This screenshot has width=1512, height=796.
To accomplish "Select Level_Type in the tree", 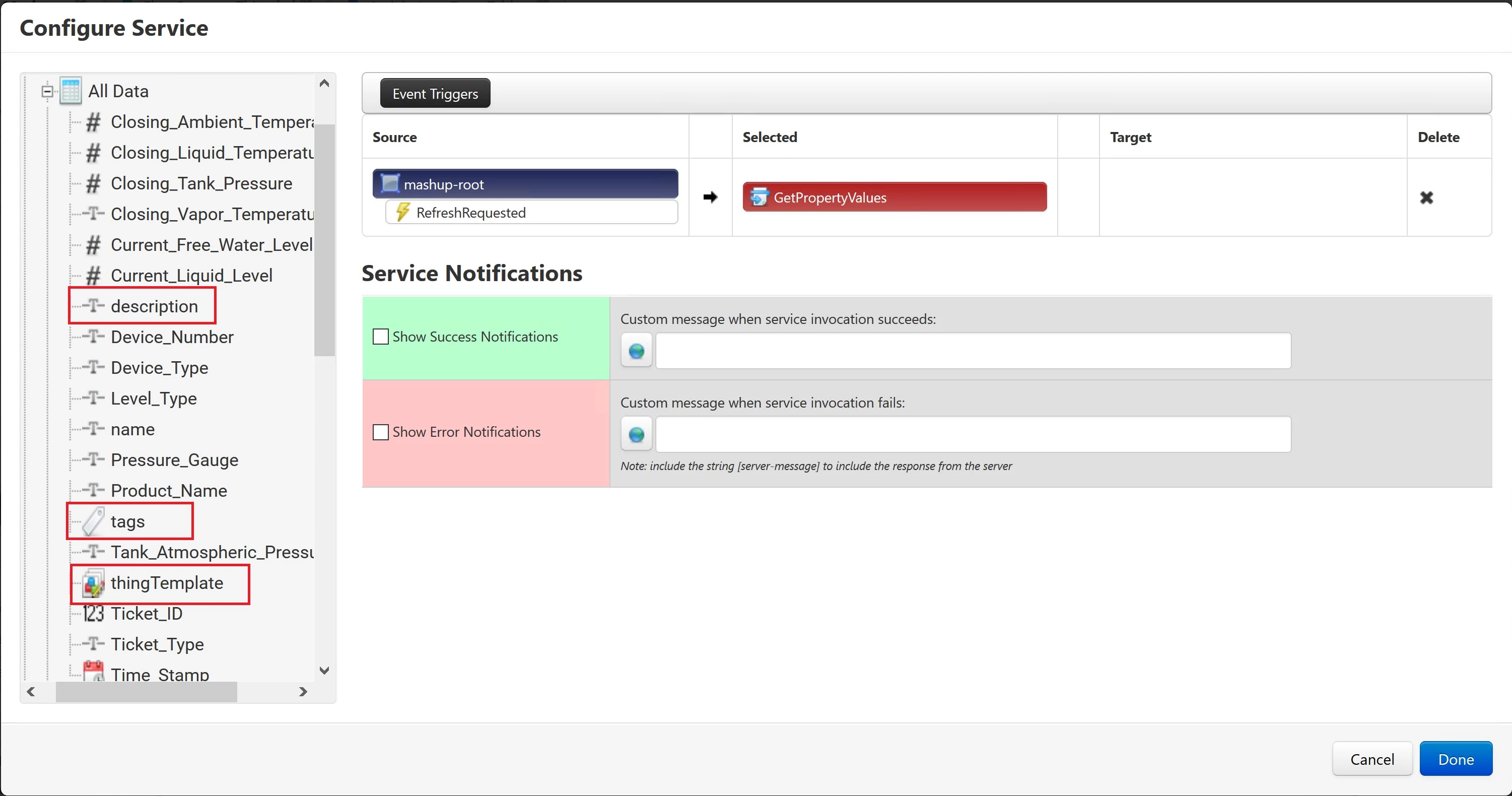I will click(153, 398).
